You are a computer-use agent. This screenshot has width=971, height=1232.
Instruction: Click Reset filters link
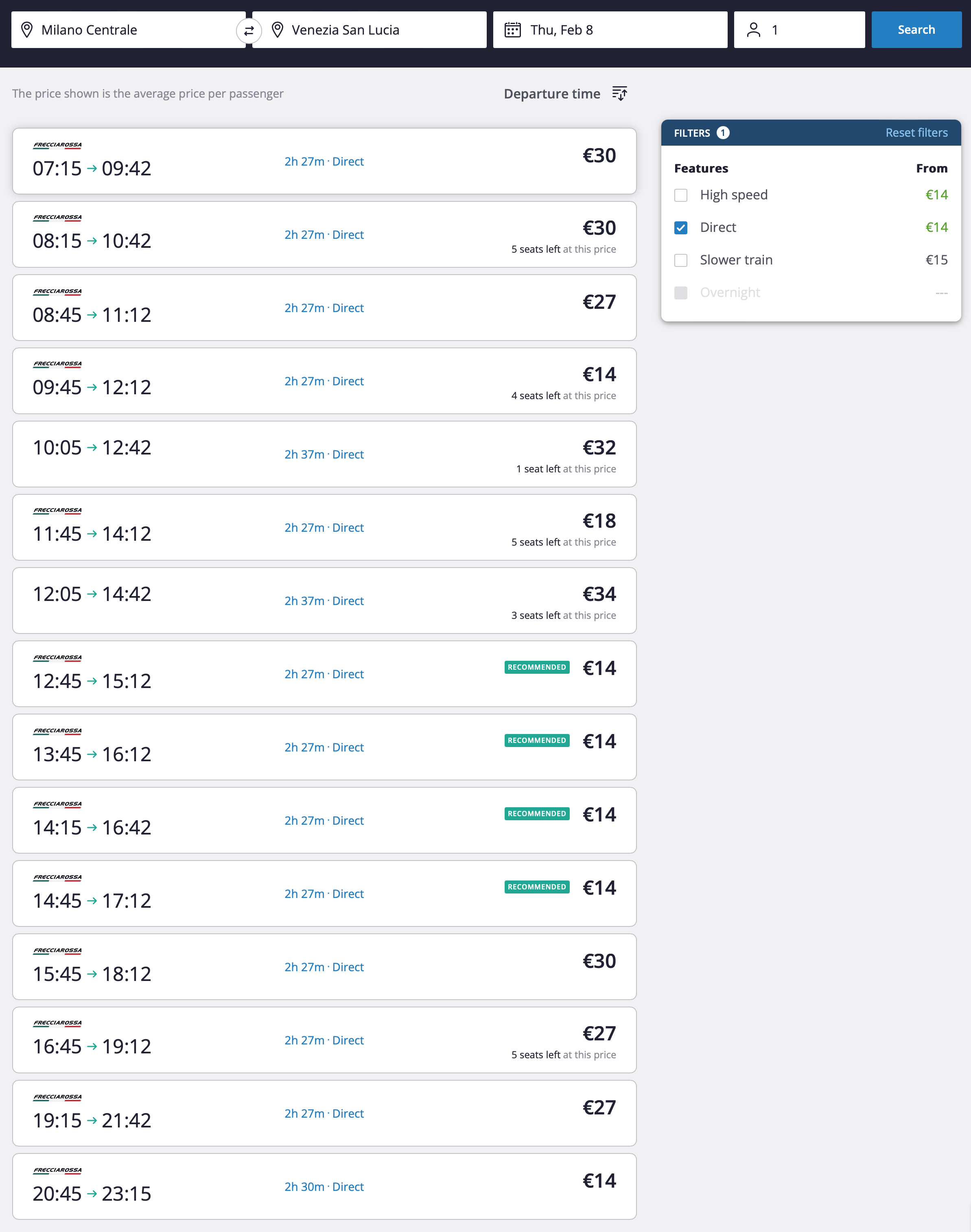(x=916, y=132)
